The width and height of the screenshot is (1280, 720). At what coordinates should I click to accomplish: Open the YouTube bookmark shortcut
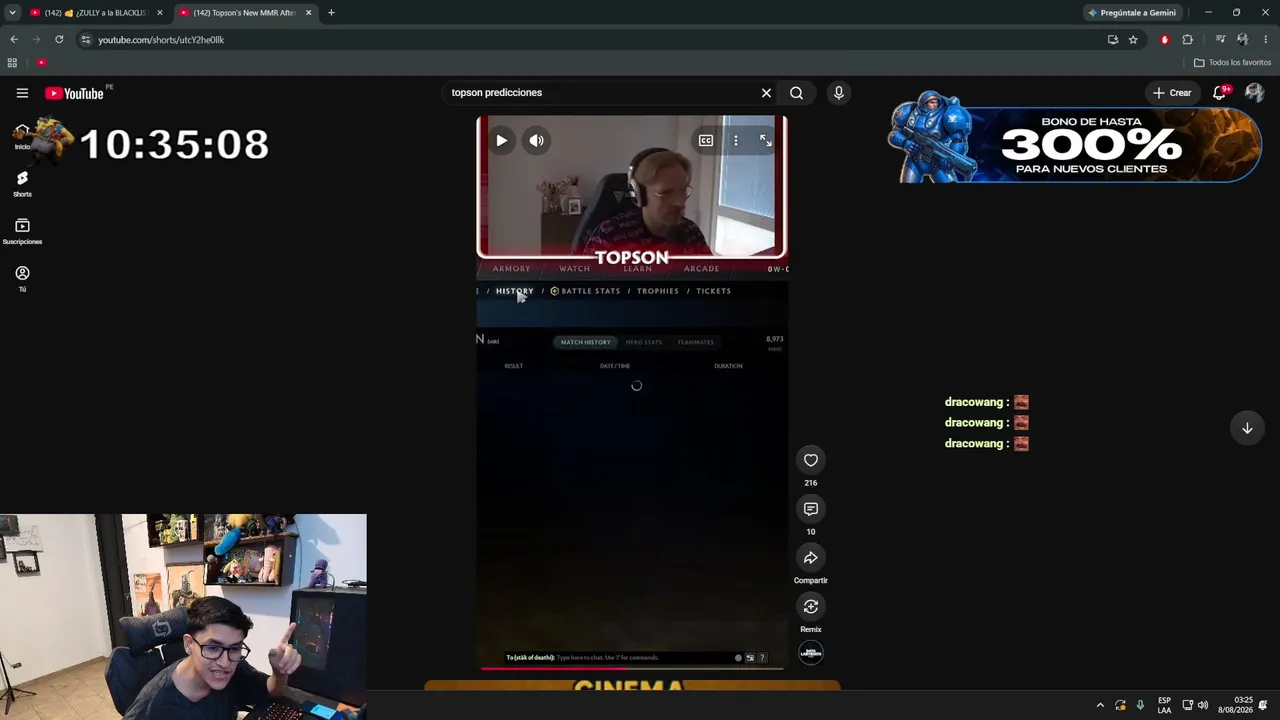41,63
